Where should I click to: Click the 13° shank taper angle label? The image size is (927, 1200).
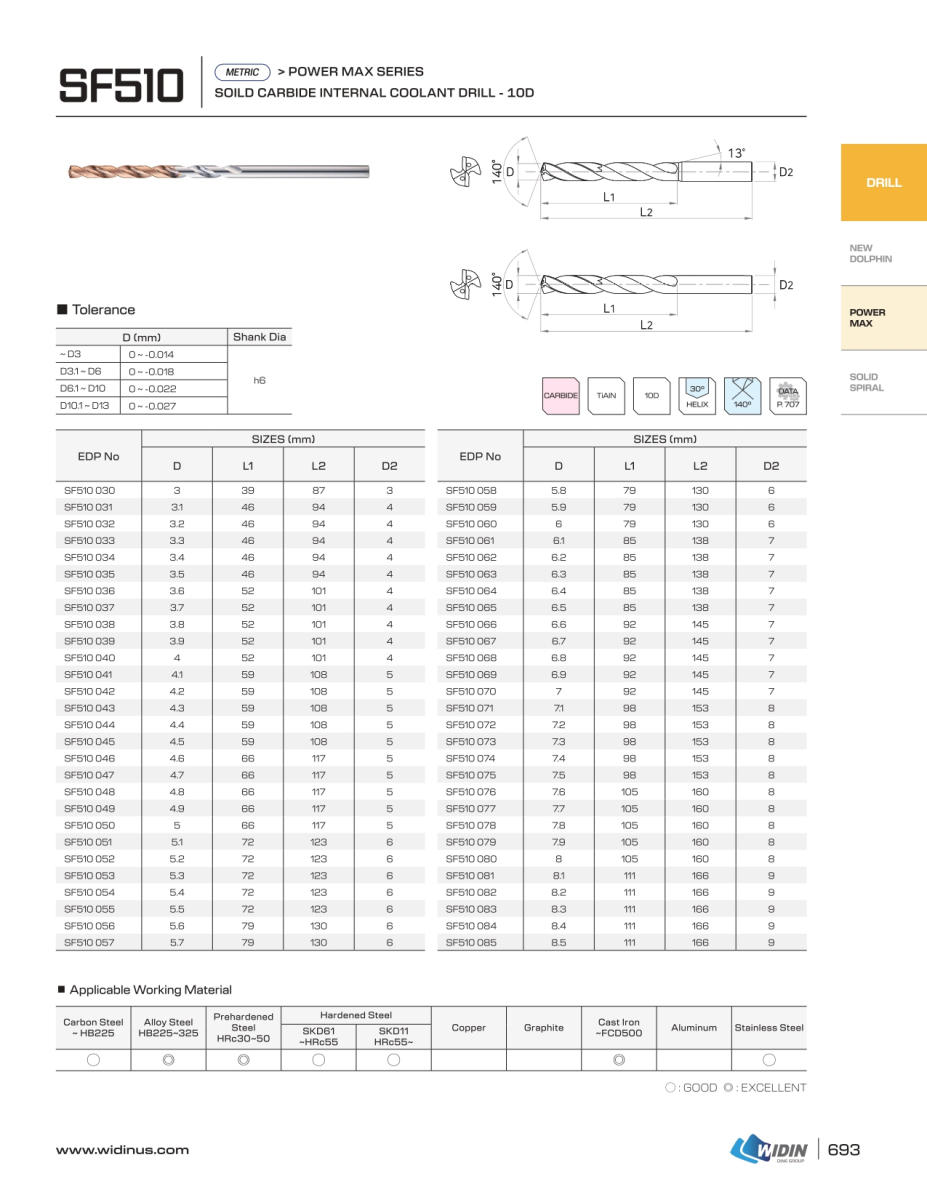click(736, 153)
